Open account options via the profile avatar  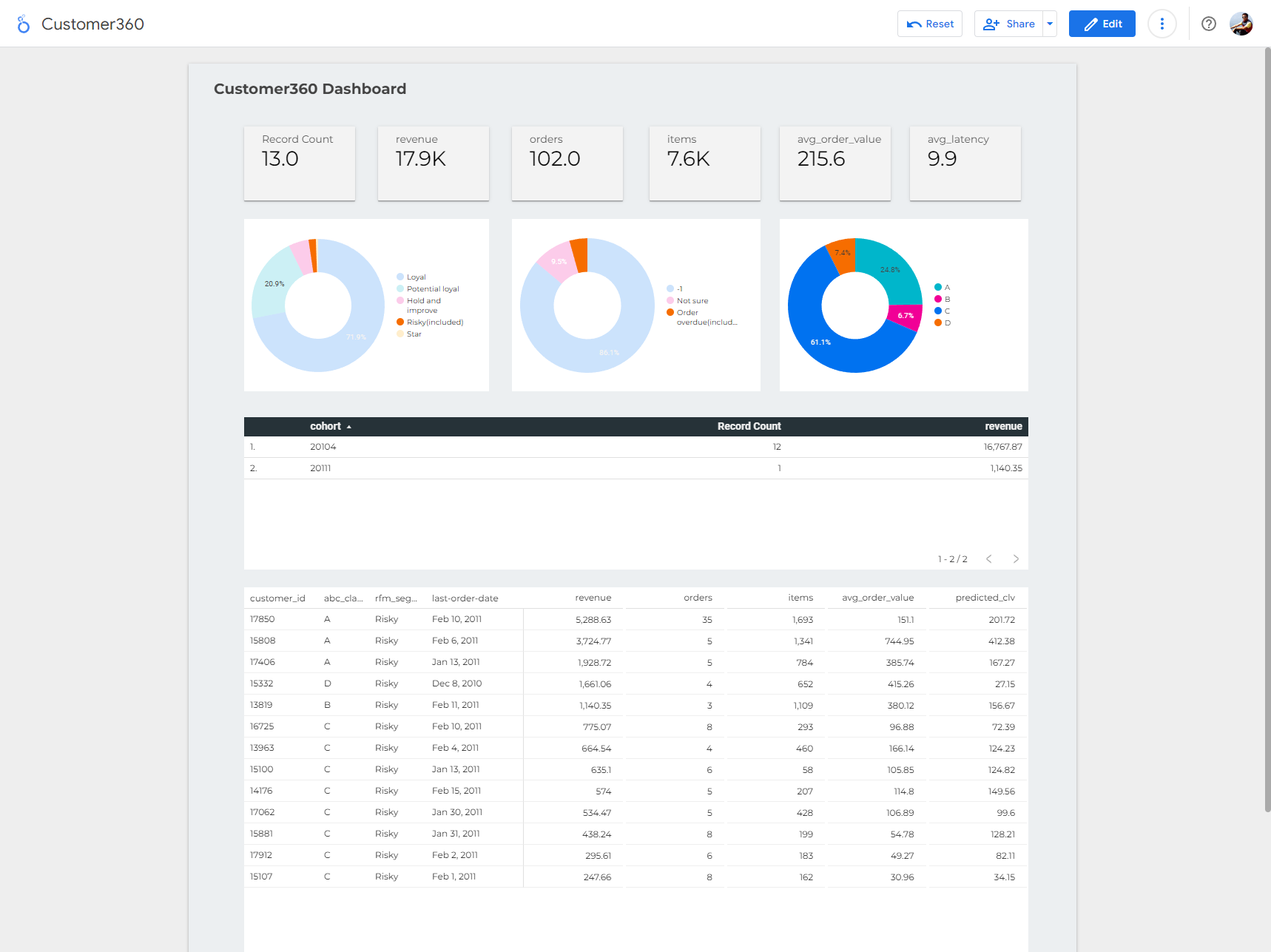[1241, 23]
